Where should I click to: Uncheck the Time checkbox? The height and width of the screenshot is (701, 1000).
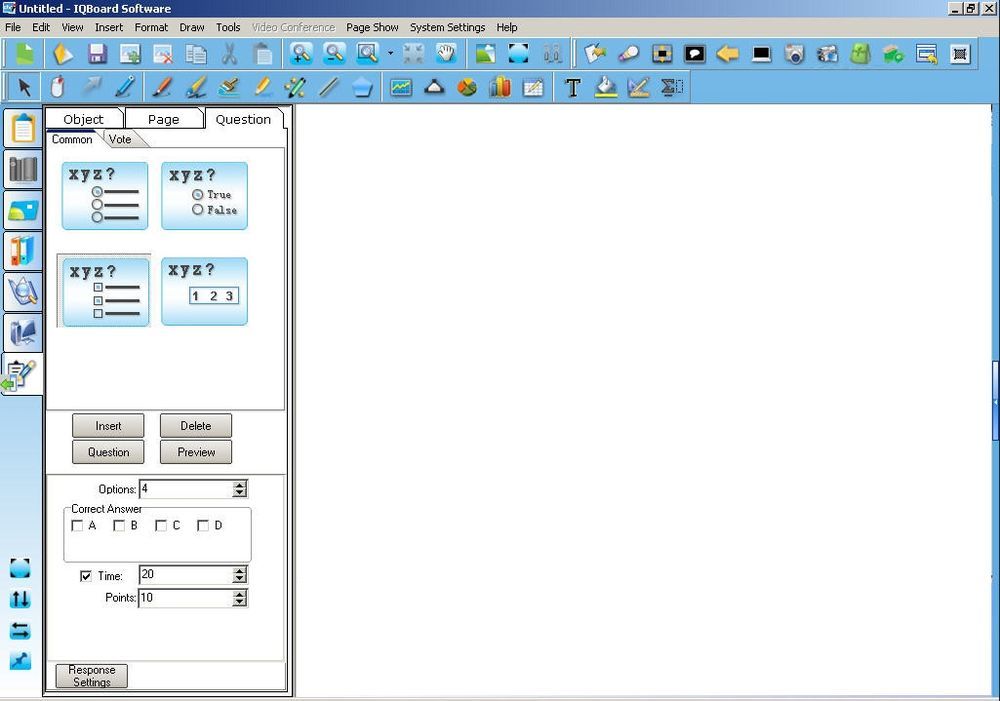point(86,575)
